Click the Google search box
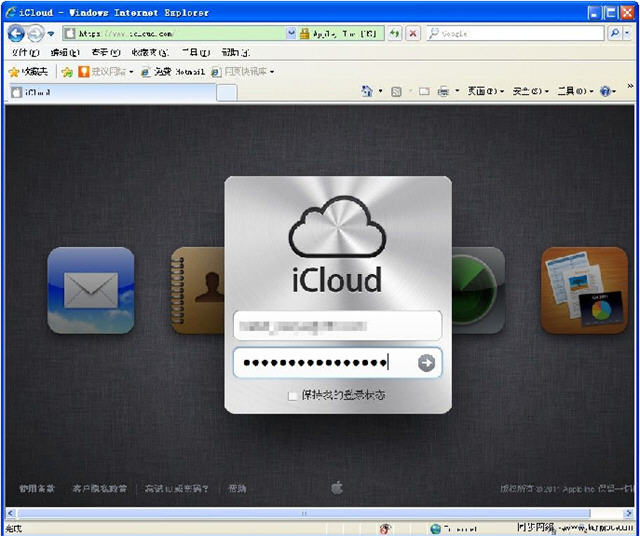This screenshot has height=536, width=640. [515, 33]
